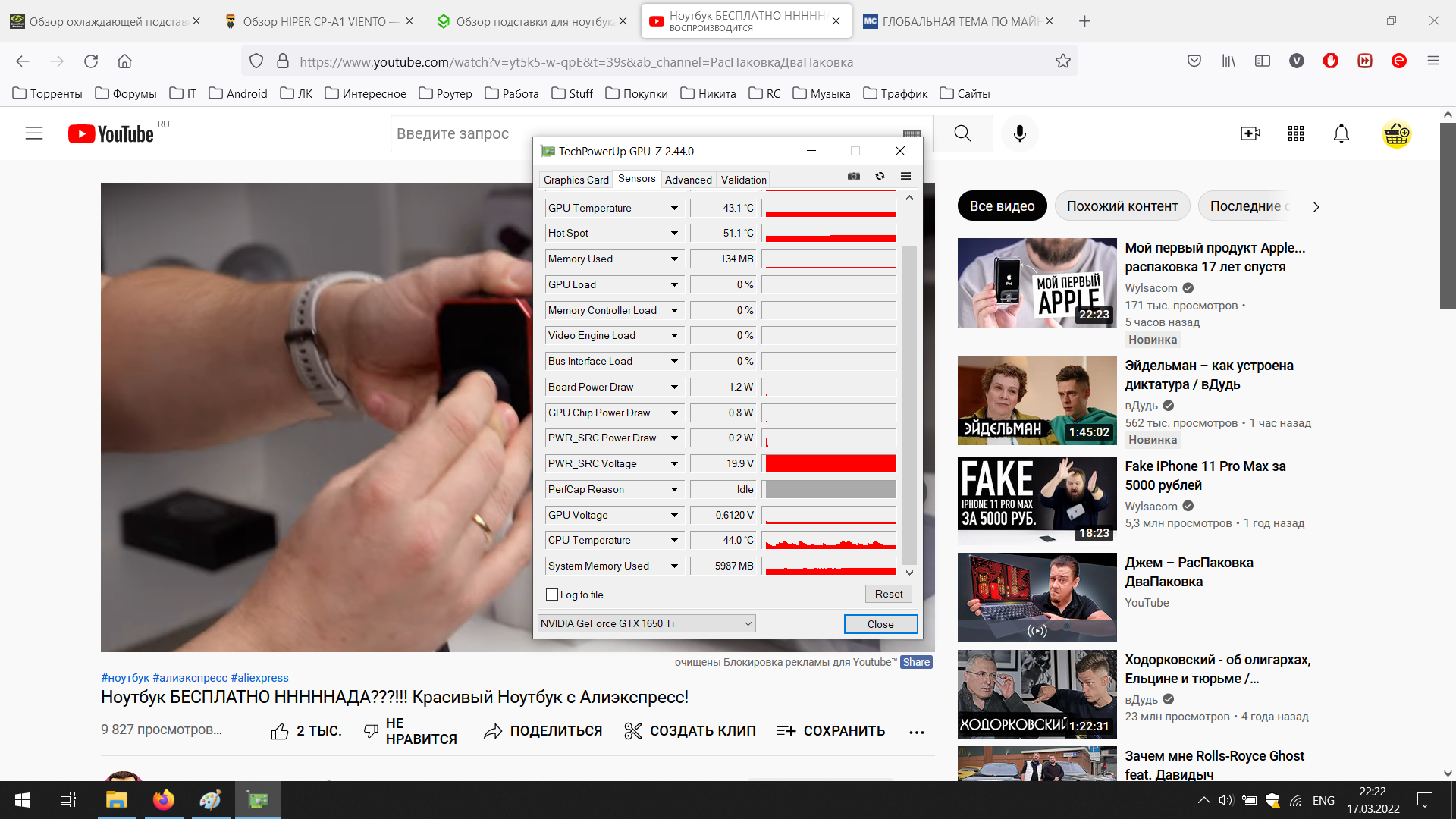Expand the GPU Temperature sensor dropdown
Screen dimensions: 1456x819
tap(674, 208)
